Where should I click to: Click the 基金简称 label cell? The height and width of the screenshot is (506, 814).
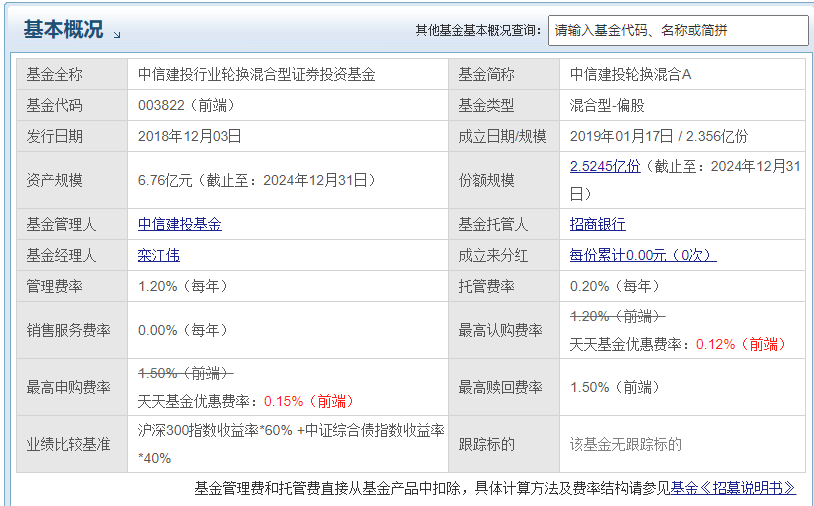coord(504,74)
